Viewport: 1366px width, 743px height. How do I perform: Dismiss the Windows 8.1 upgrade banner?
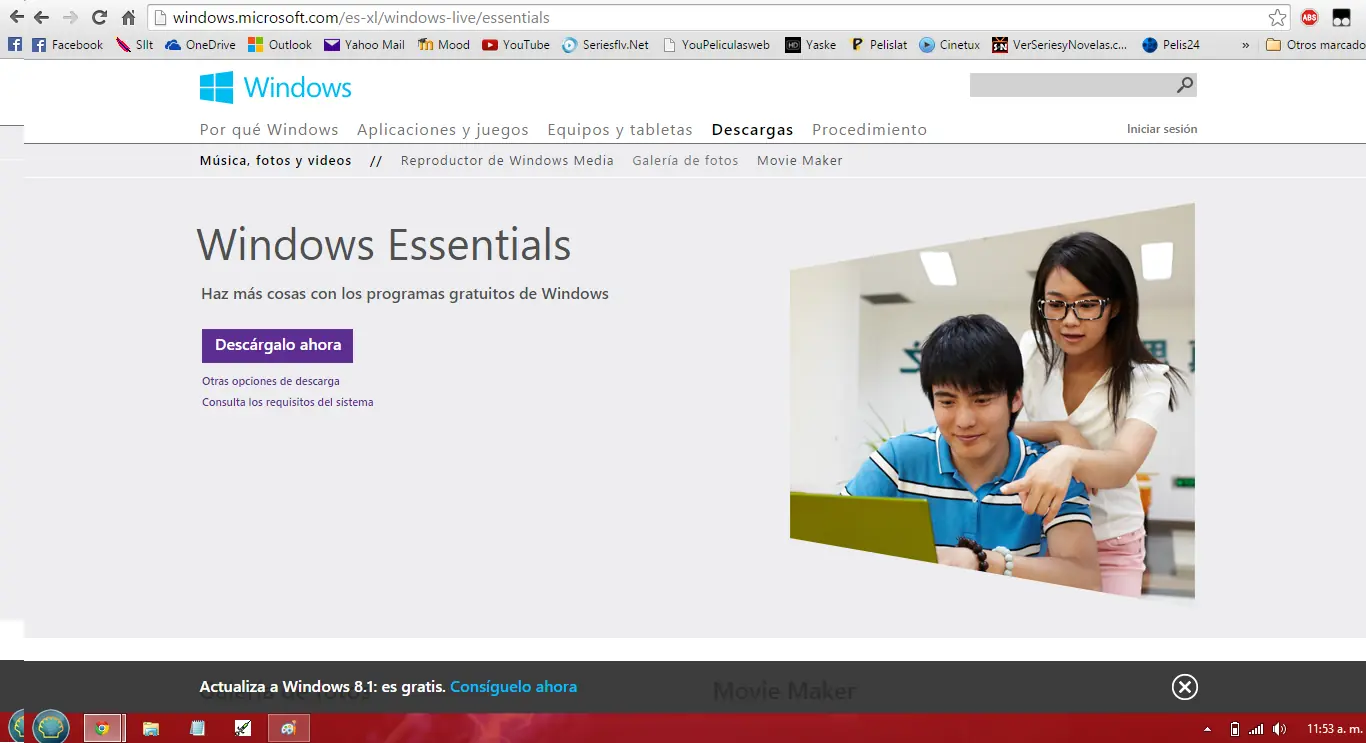coord(1184,687)
